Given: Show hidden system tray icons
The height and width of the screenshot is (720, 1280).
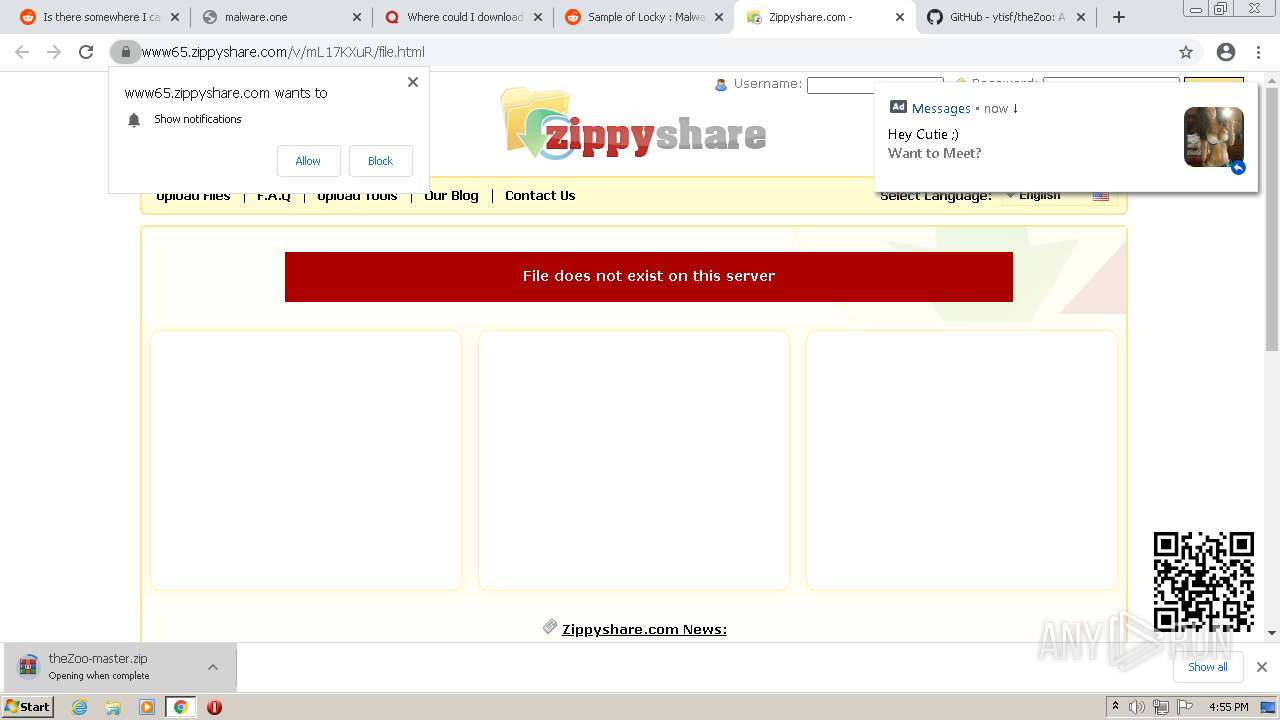Looking at the screenshot, I should pyautogui.click(x=1115, y=707).
